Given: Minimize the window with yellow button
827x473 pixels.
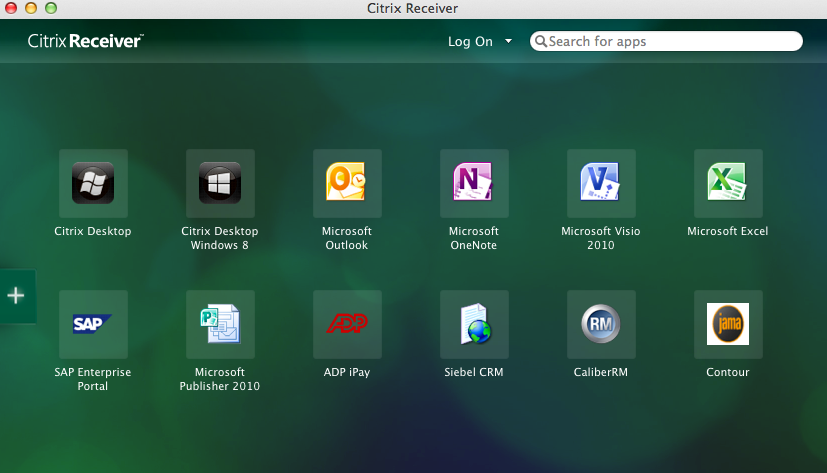Looking at the screenshot, I should tap(31, 8).
